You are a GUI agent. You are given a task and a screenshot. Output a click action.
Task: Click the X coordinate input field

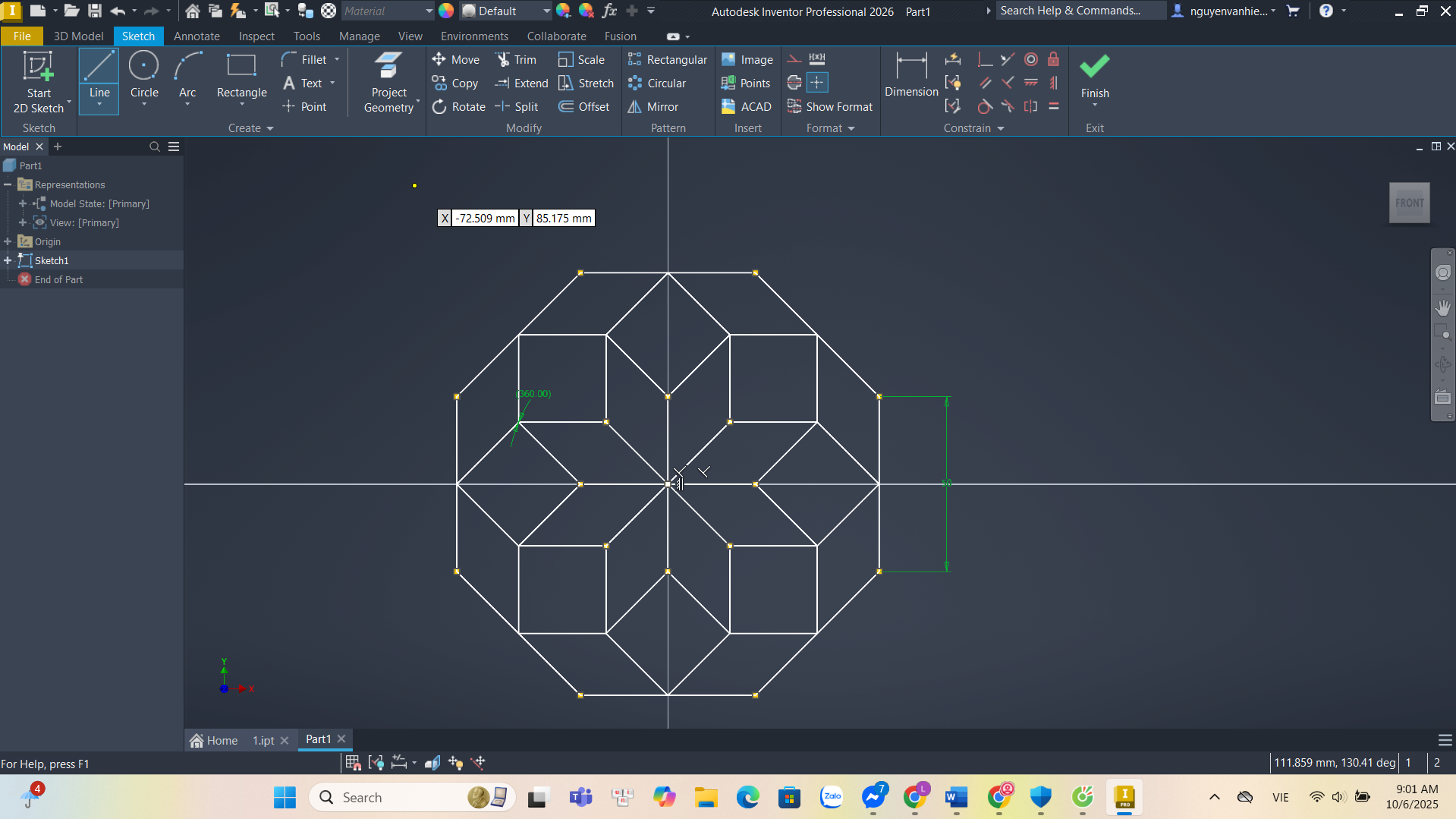[x=485, y=219]
